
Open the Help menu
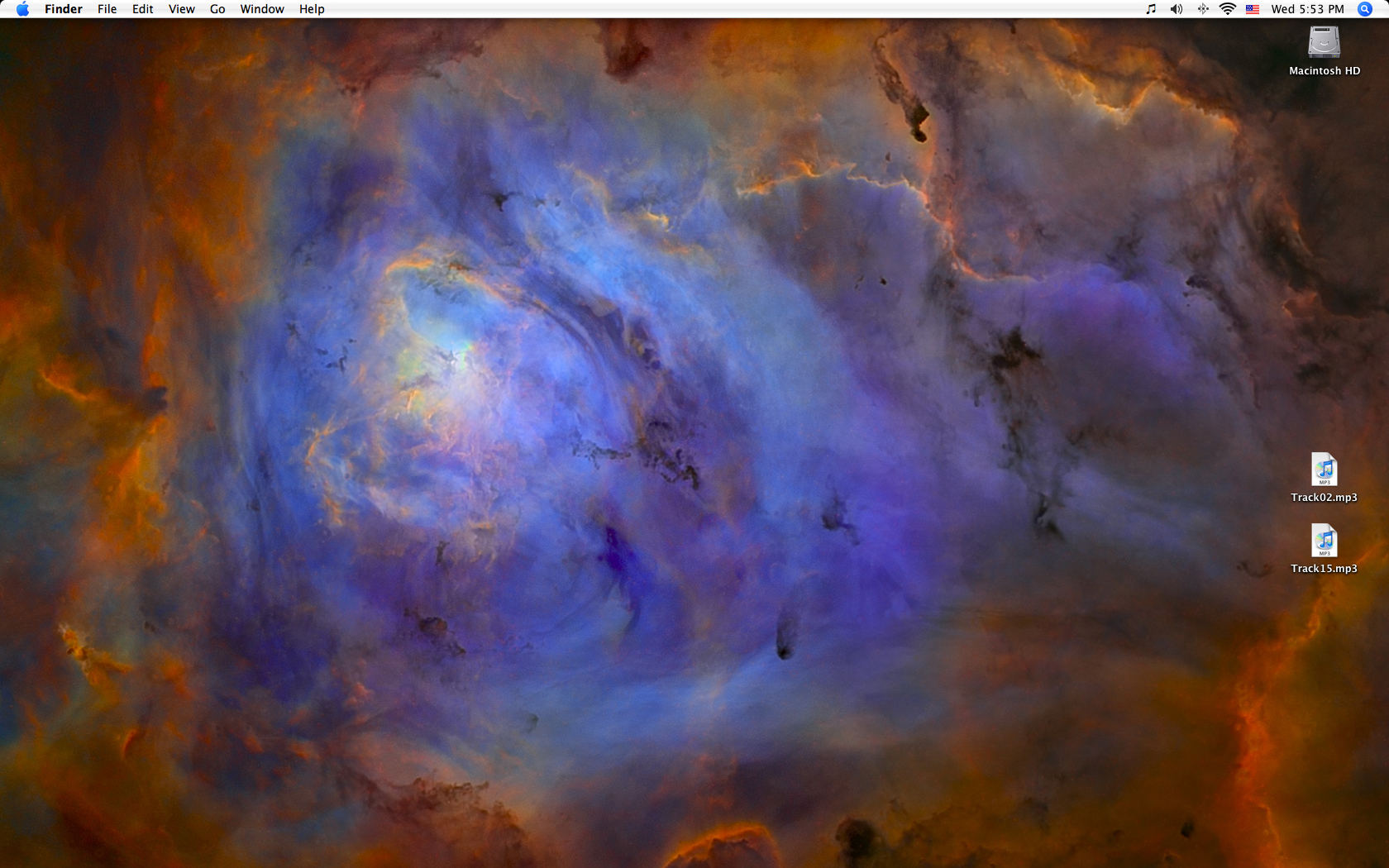coord(312,9)
